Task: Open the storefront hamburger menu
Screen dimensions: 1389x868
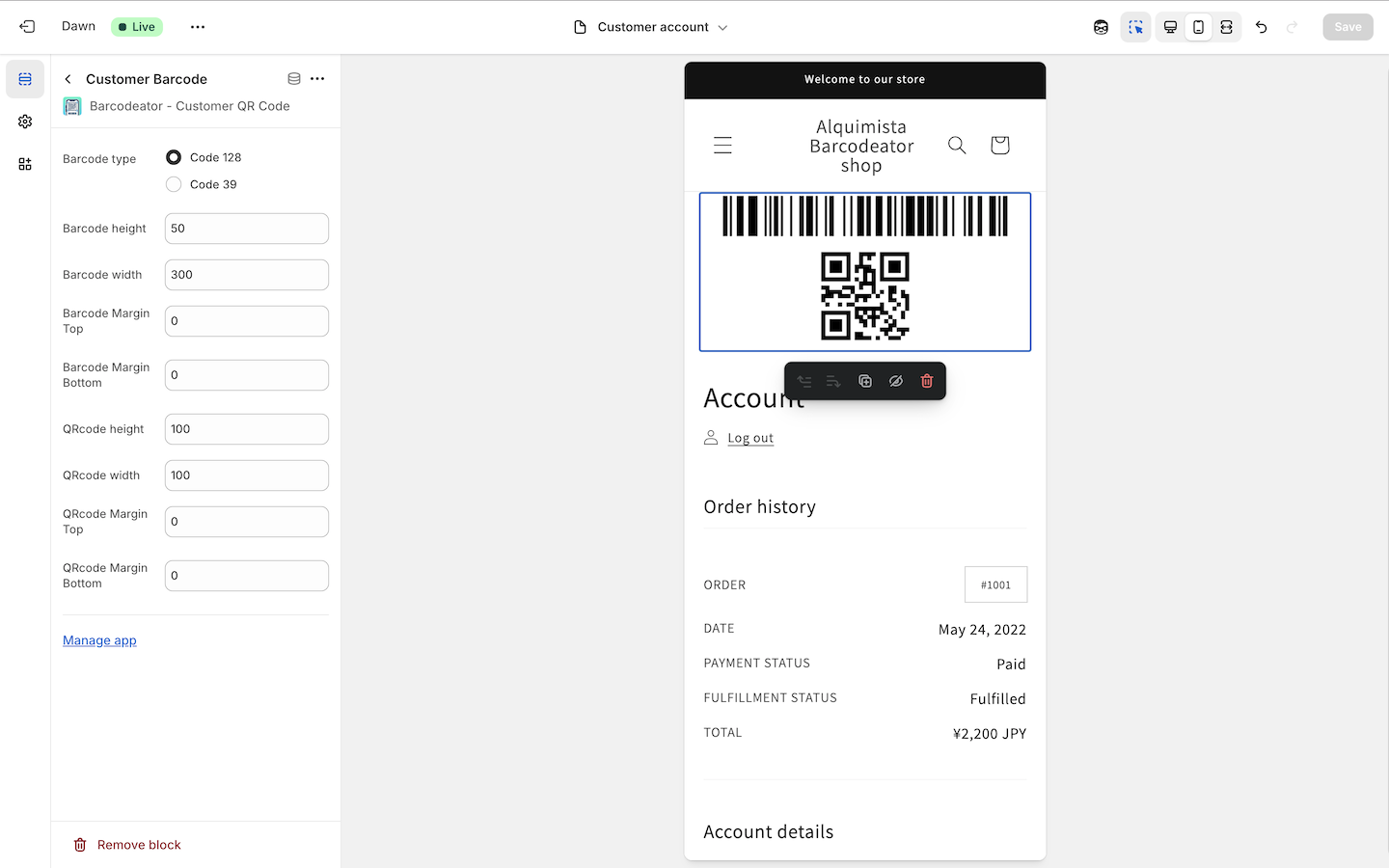Action: 722,146
